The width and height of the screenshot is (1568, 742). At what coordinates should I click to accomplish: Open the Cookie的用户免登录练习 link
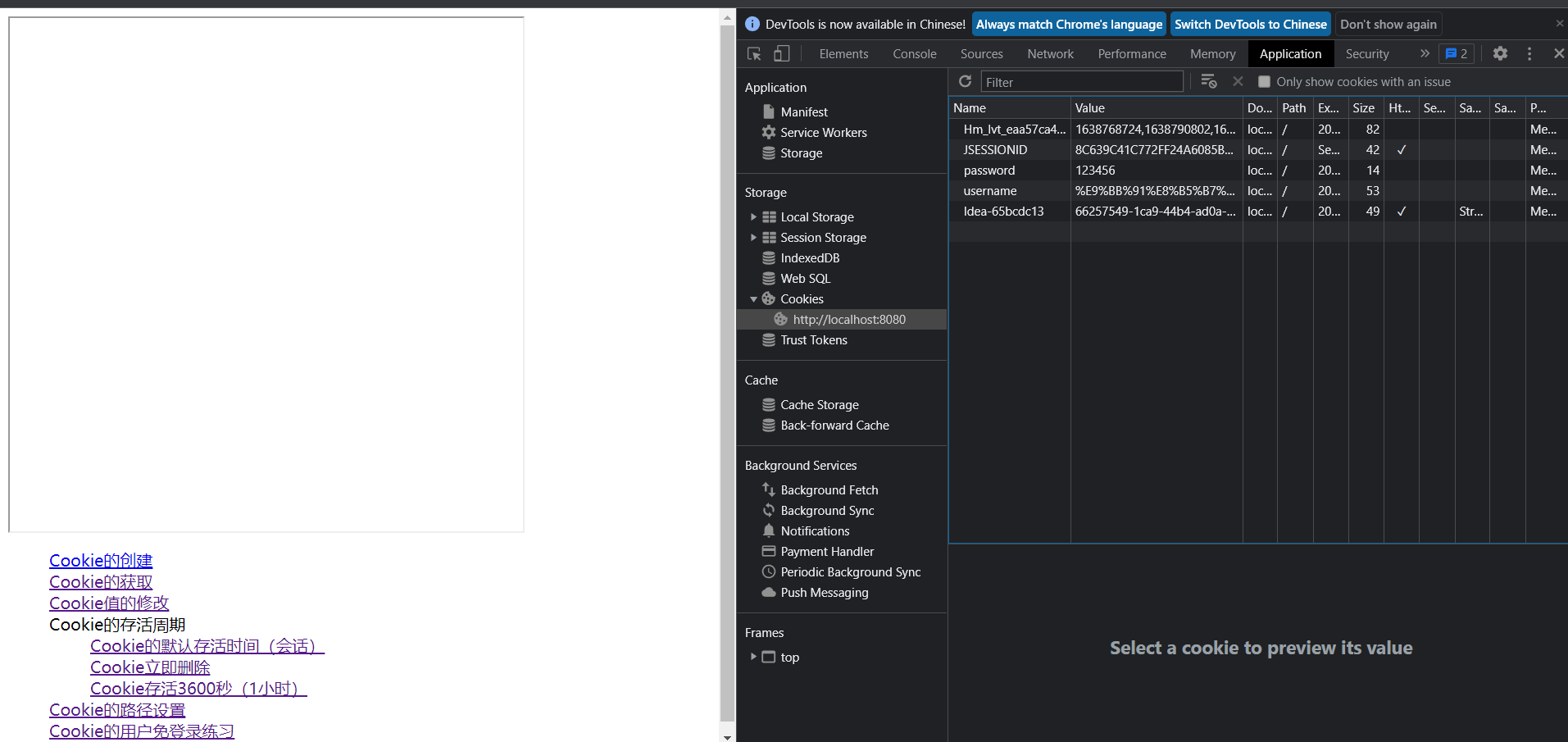(x=142, y=731)
